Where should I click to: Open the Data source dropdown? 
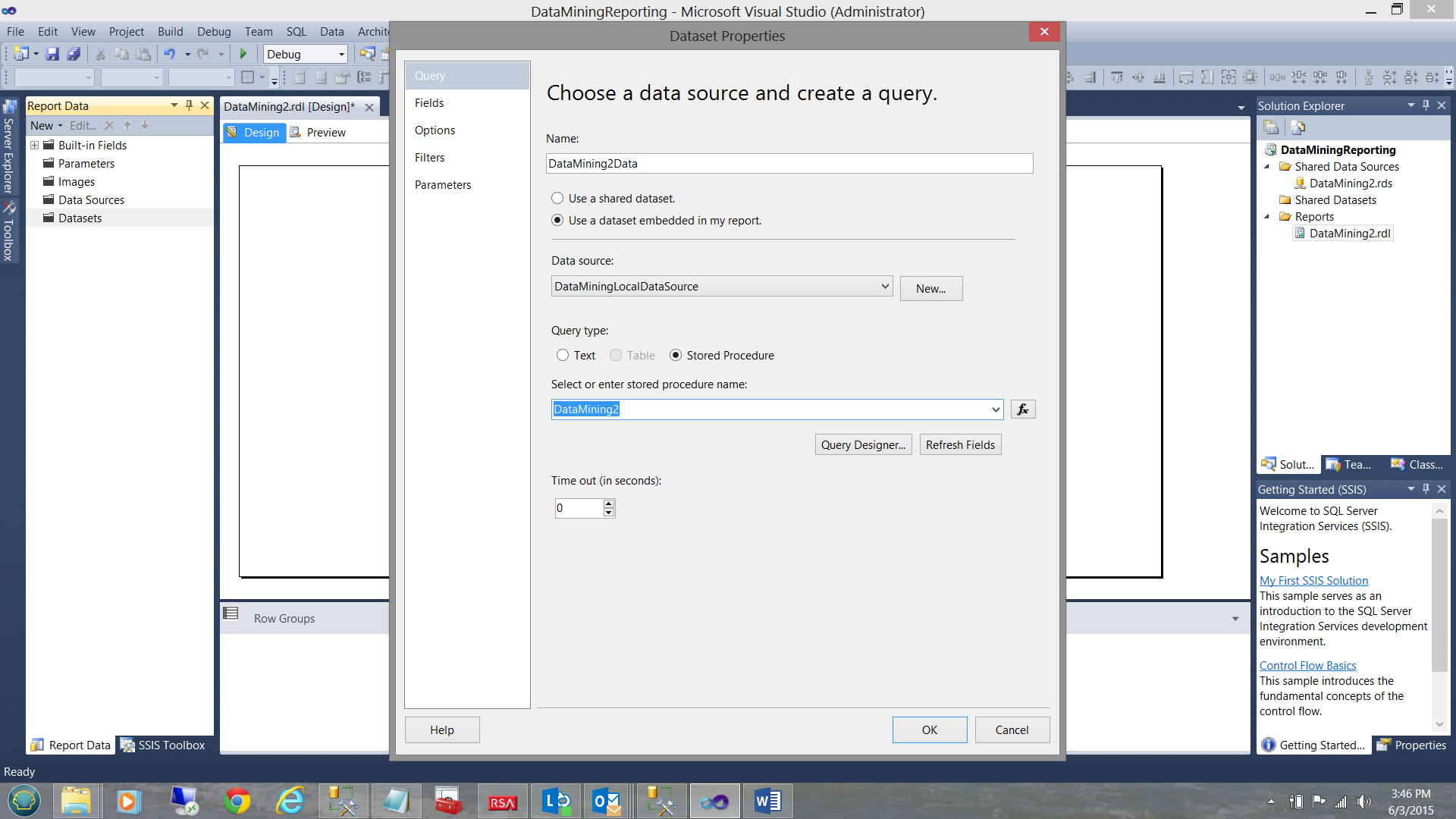(884, 287)
